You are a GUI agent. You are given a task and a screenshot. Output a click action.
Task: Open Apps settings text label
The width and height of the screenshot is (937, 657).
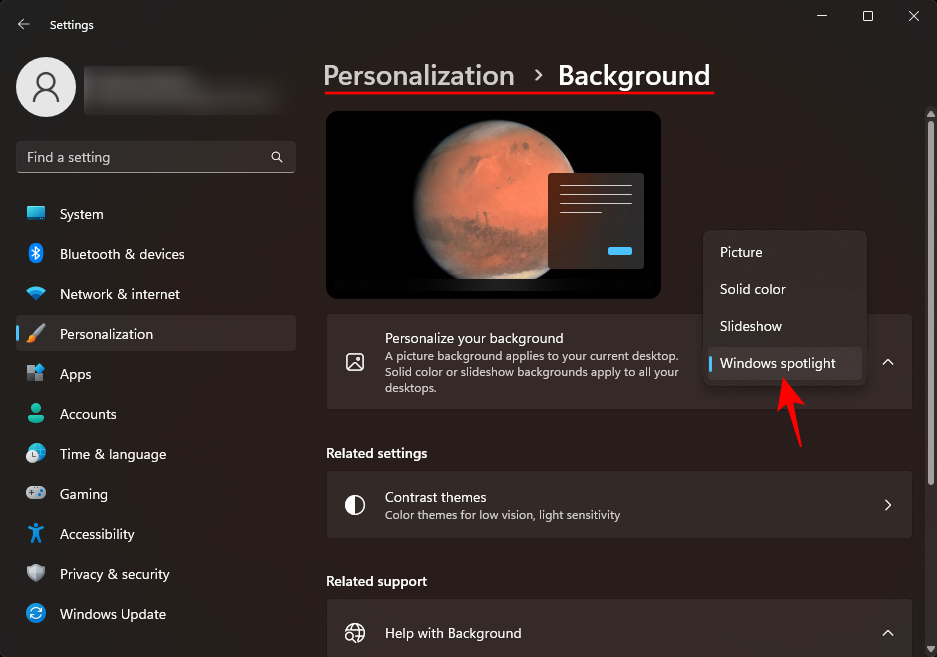pyautogui.click(x=75, y=374)
